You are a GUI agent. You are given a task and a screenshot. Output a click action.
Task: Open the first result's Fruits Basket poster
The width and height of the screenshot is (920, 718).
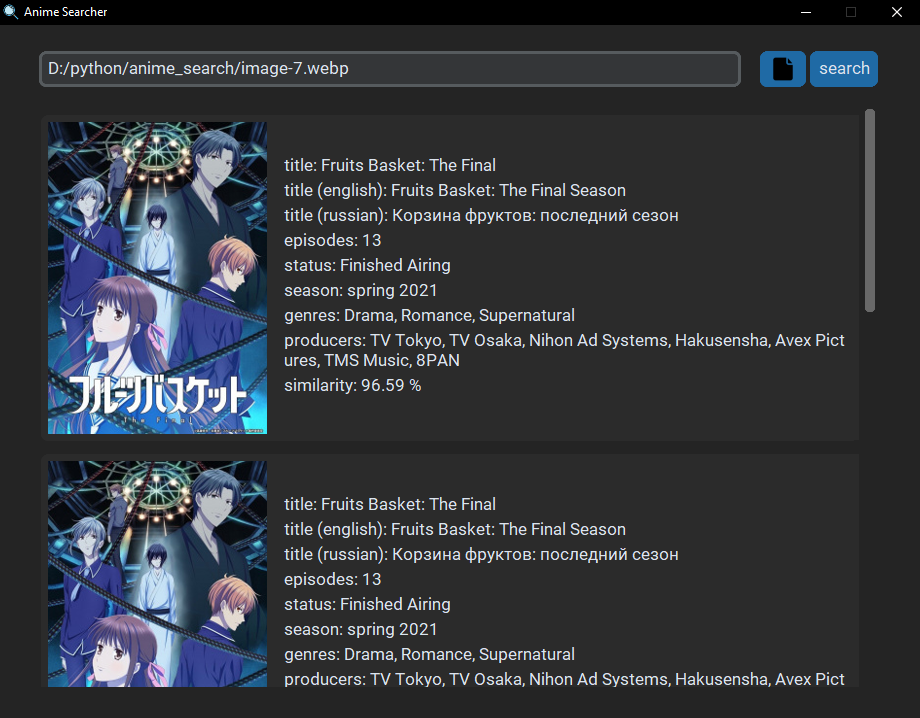[157, 278]
